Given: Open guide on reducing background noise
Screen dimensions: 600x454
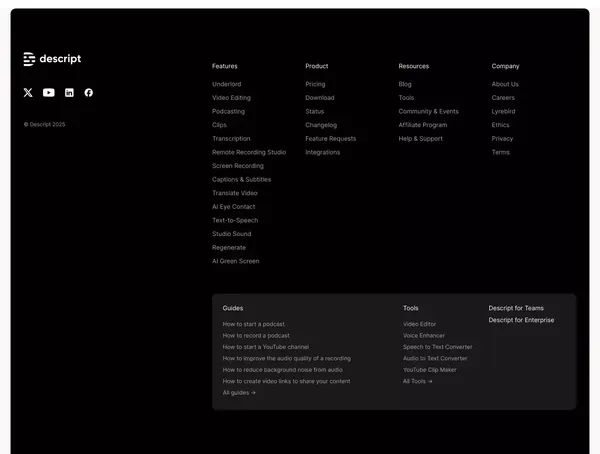Looking at the screenshot, I should 282,370.
